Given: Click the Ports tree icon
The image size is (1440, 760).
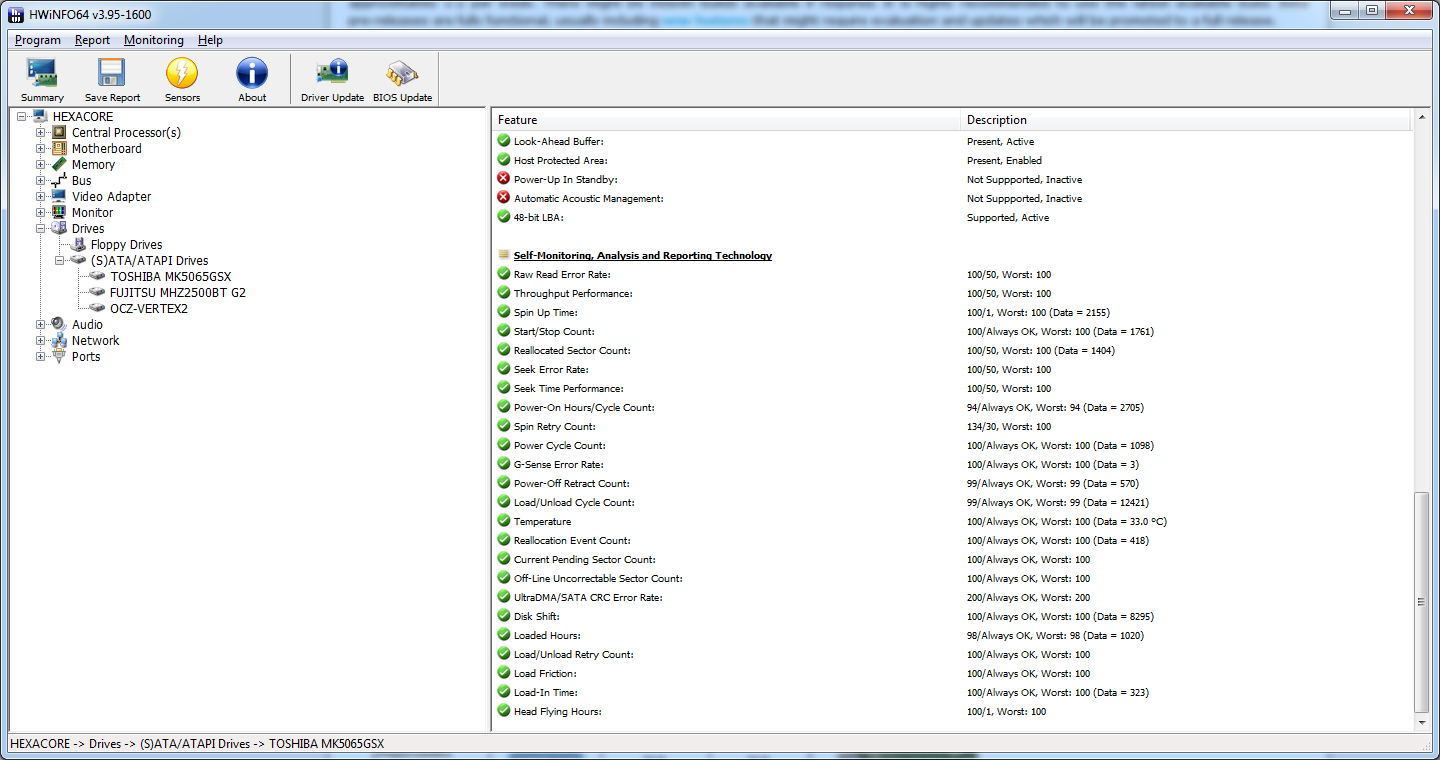Looking at the screenshot, I should pos(59,356).
